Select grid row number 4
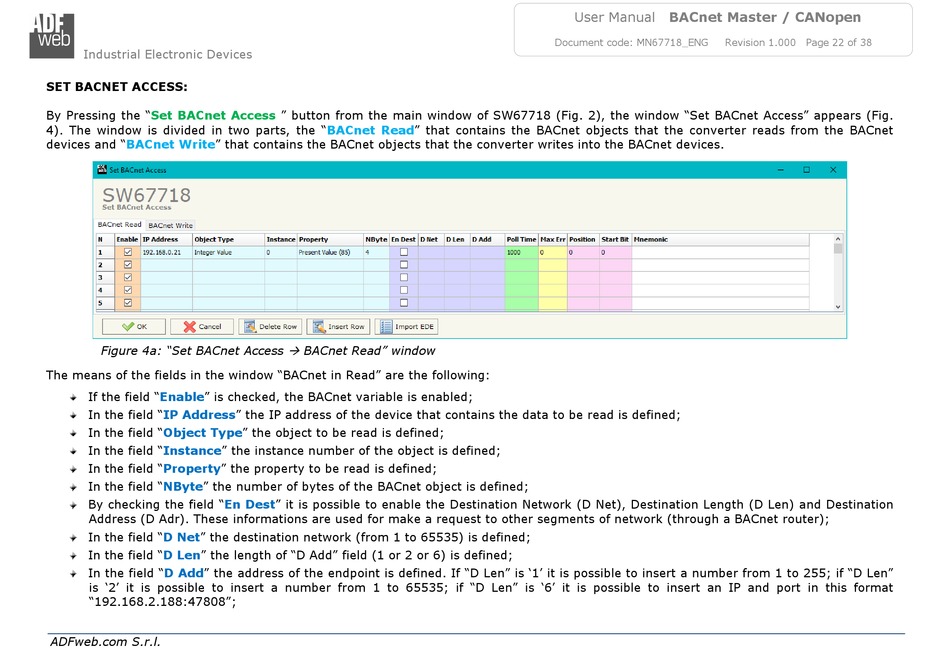 [105, 290]
